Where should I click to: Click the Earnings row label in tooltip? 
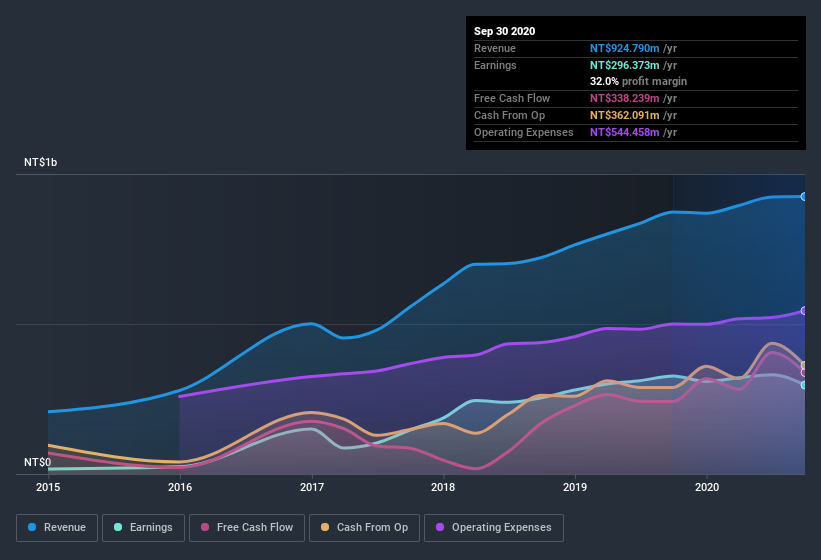point(495,65)
